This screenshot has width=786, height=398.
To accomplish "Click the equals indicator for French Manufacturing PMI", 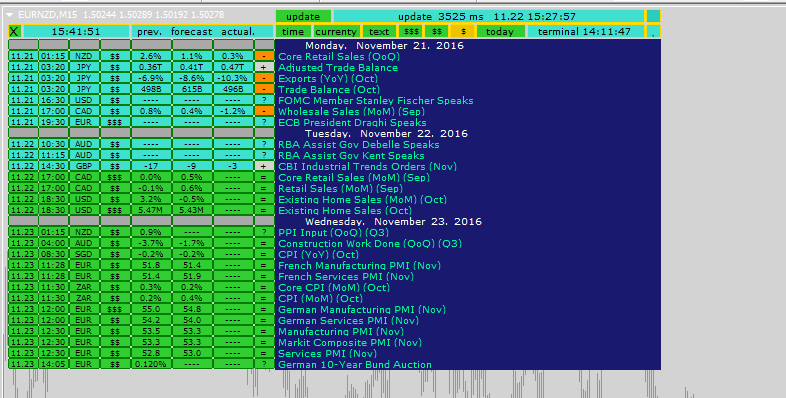I will [264, 266].
